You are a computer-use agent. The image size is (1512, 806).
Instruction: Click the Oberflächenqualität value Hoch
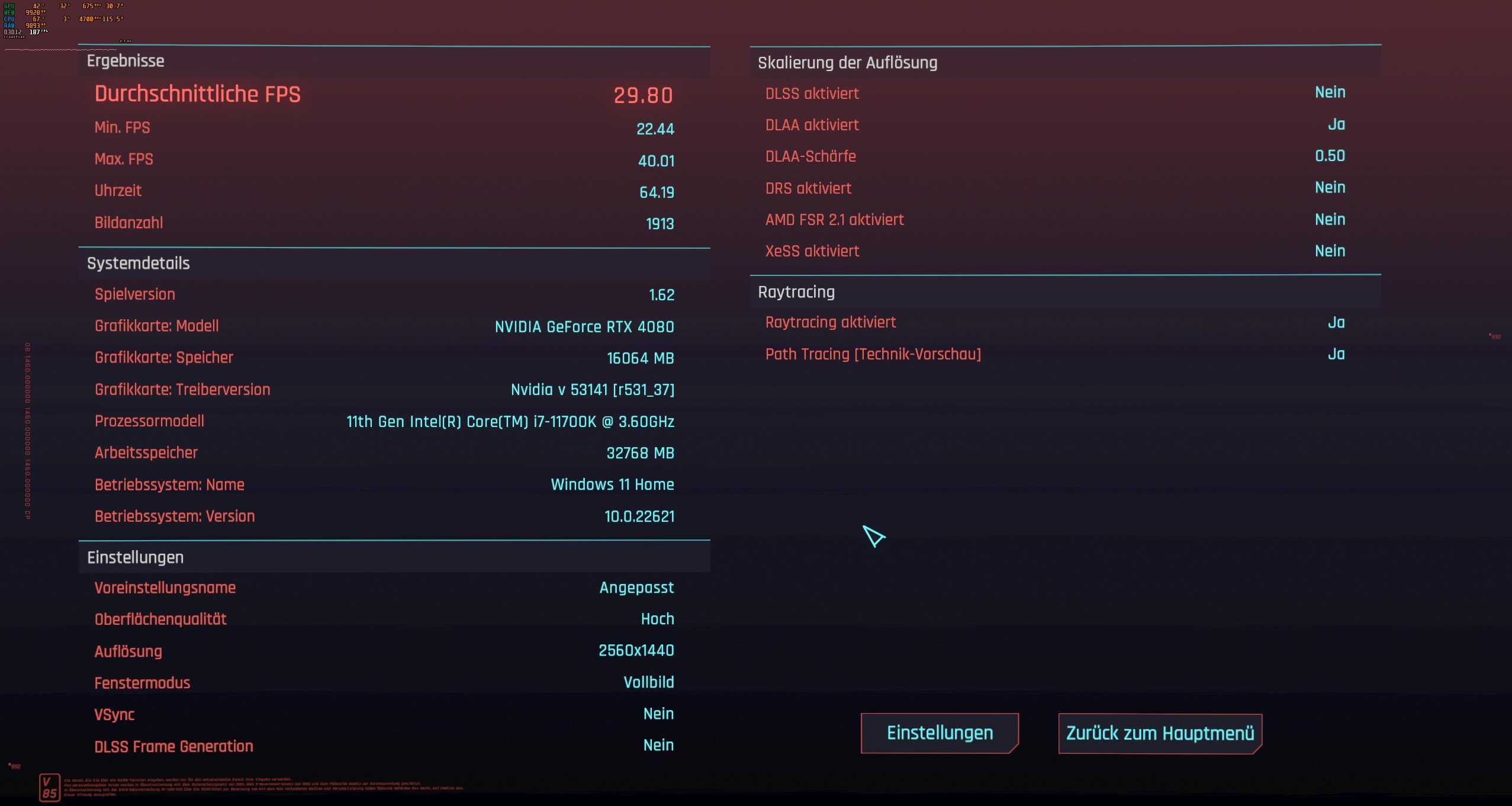(657, 619)
